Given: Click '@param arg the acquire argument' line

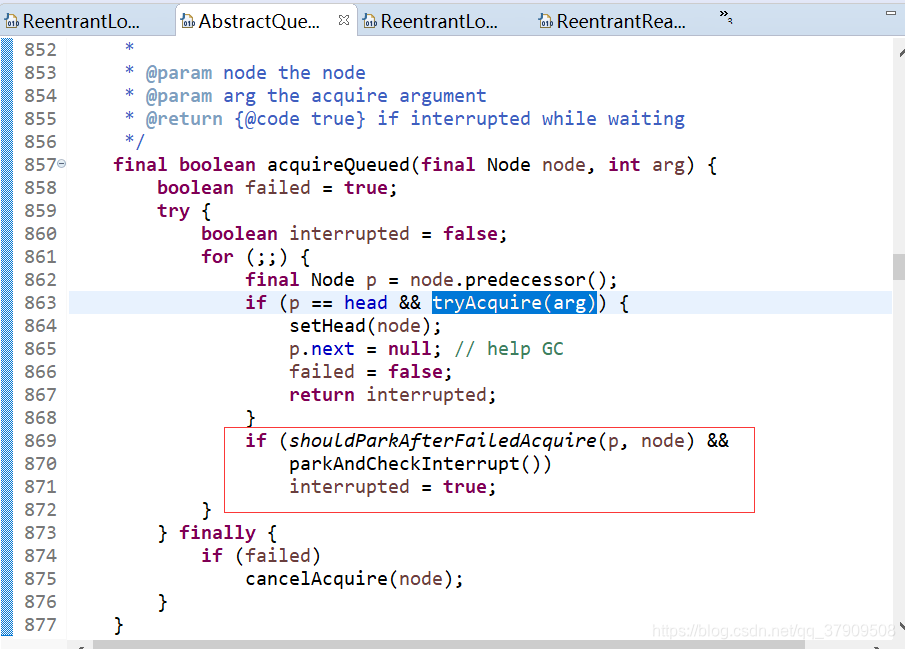Looking at the screenshot, I should pyautogui.click(x=316, y=96).
